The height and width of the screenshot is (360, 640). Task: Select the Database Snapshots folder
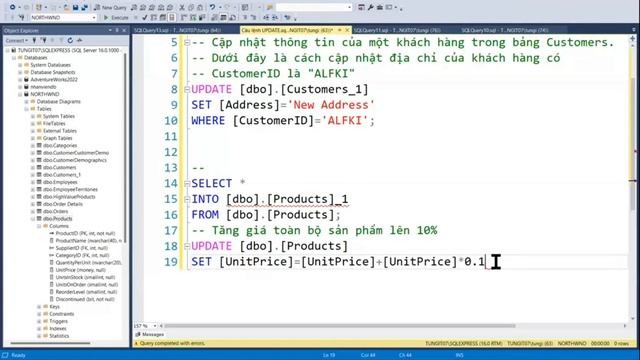click(x=53, y=72)
